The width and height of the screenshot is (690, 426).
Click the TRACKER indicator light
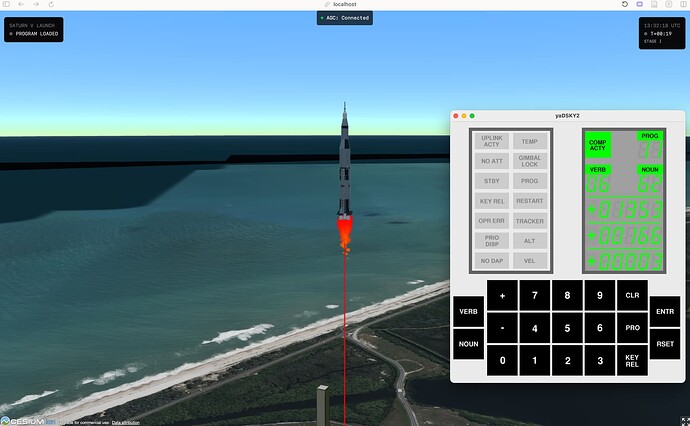point(529,221)
